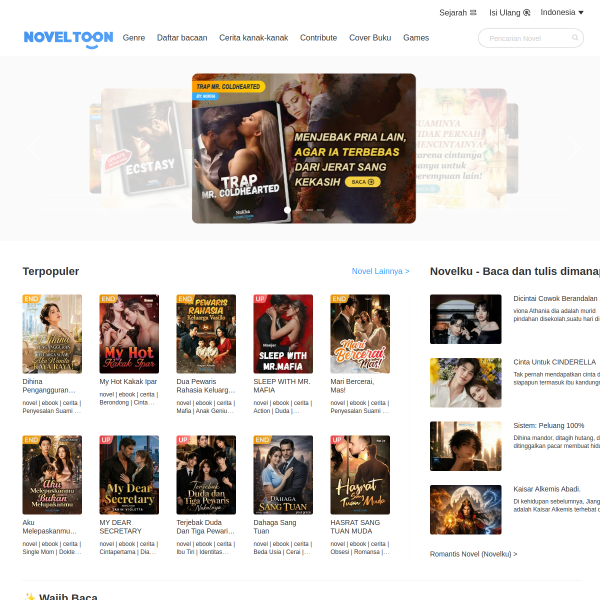This screenshot has height=600, width=600.
Task: Click the search magnifier icon
Action: point(575,38)
